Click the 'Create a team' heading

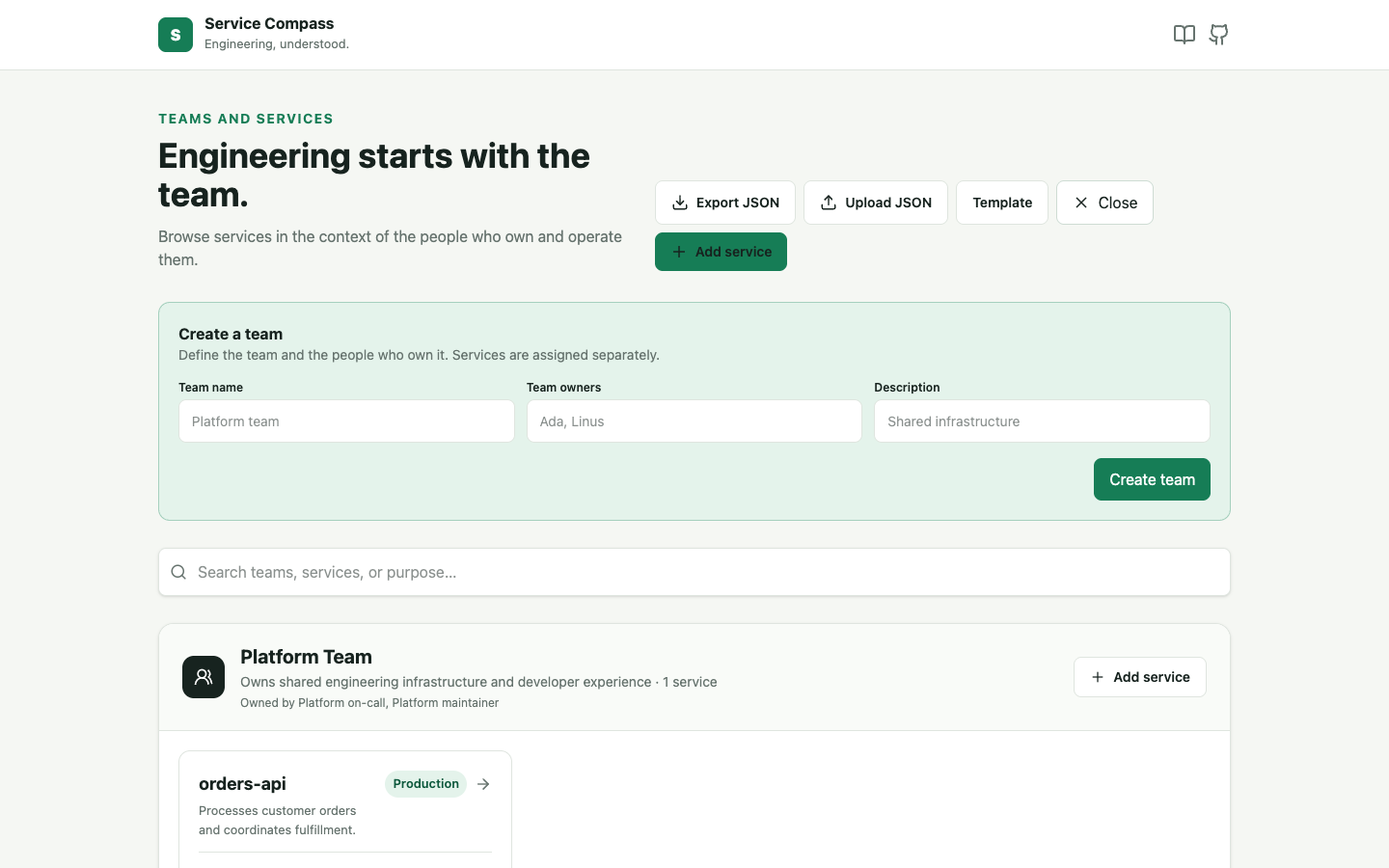pyautogui.click(x=231, y=334)
